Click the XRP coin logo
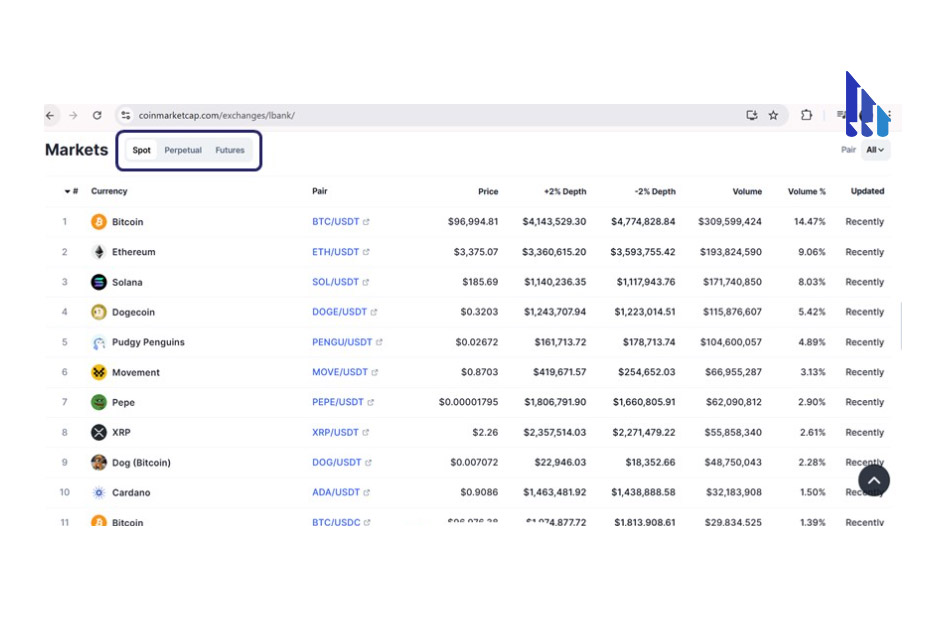The image size is (946, 630). [x=98, y=432]
